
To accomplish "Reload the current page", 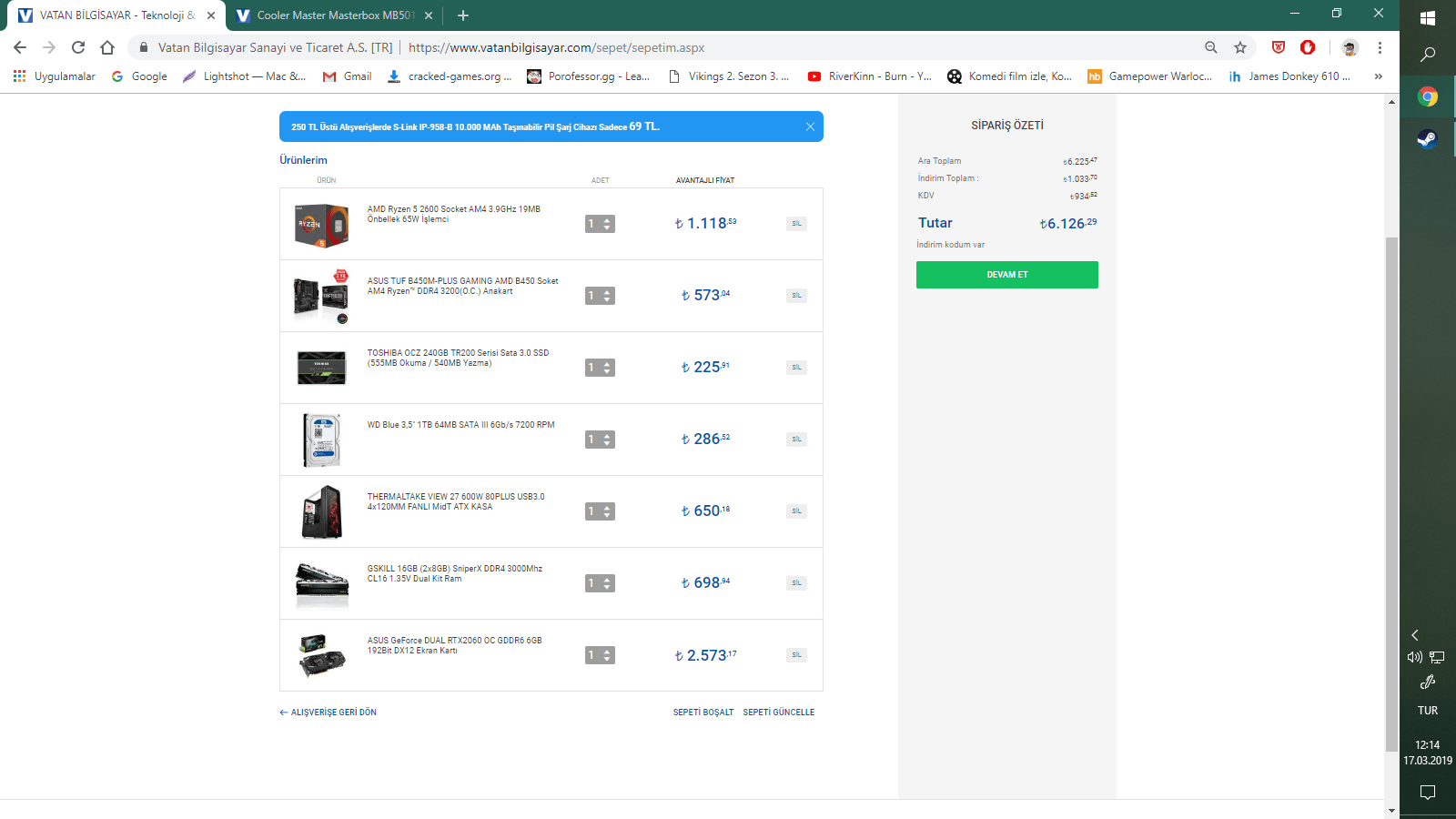I will 78,47.
